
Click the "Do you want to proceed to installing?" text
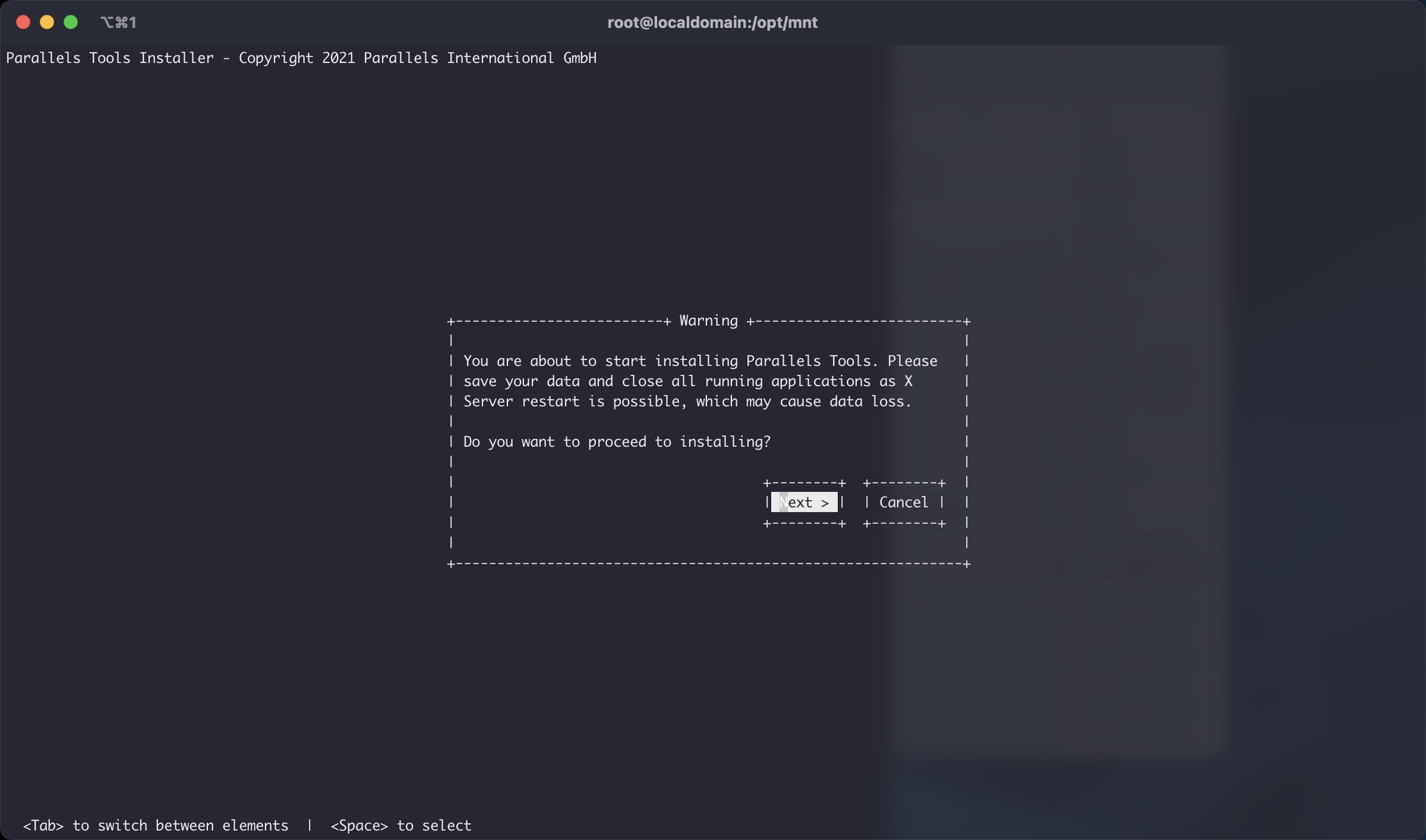coord(617,442)
